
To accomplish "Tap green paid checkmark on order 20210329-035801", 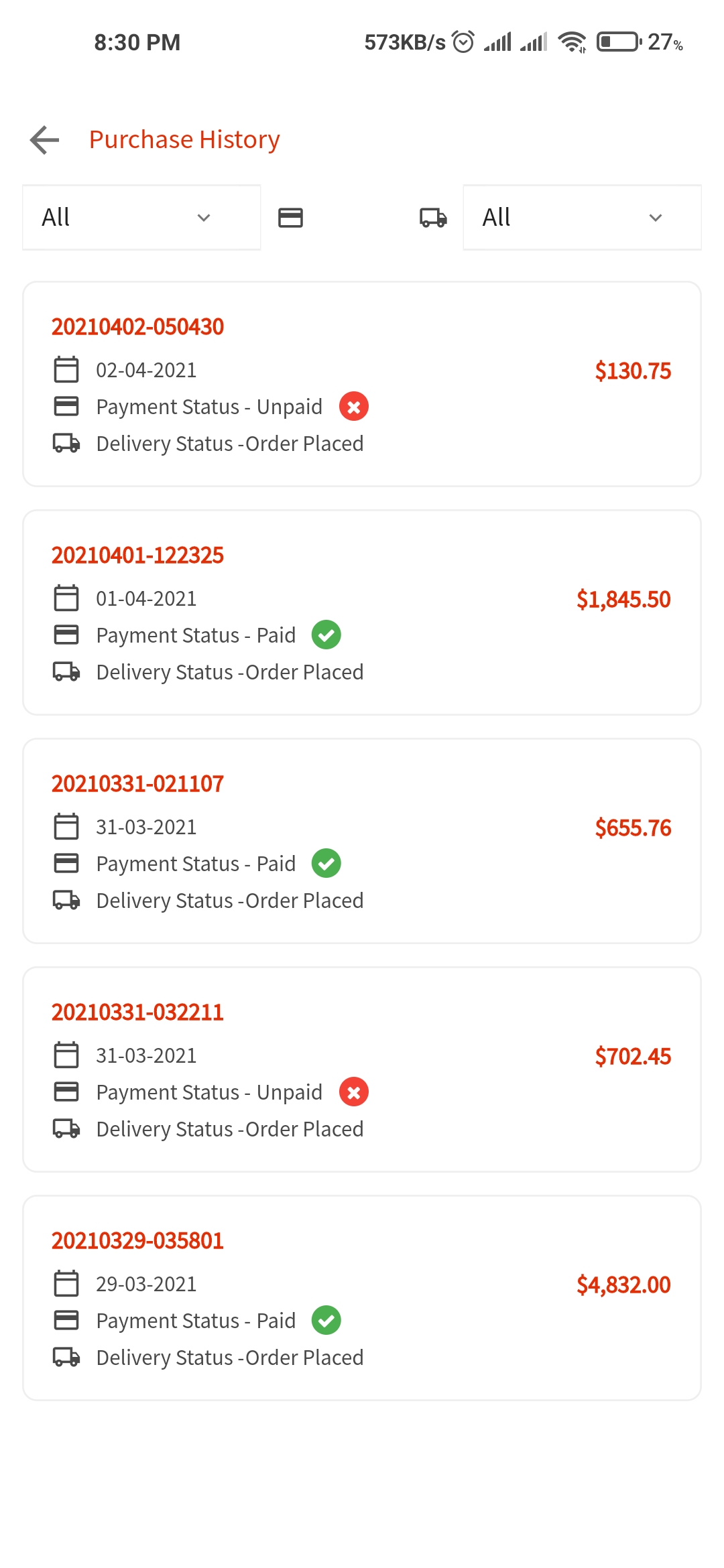I will point(326,1321).
